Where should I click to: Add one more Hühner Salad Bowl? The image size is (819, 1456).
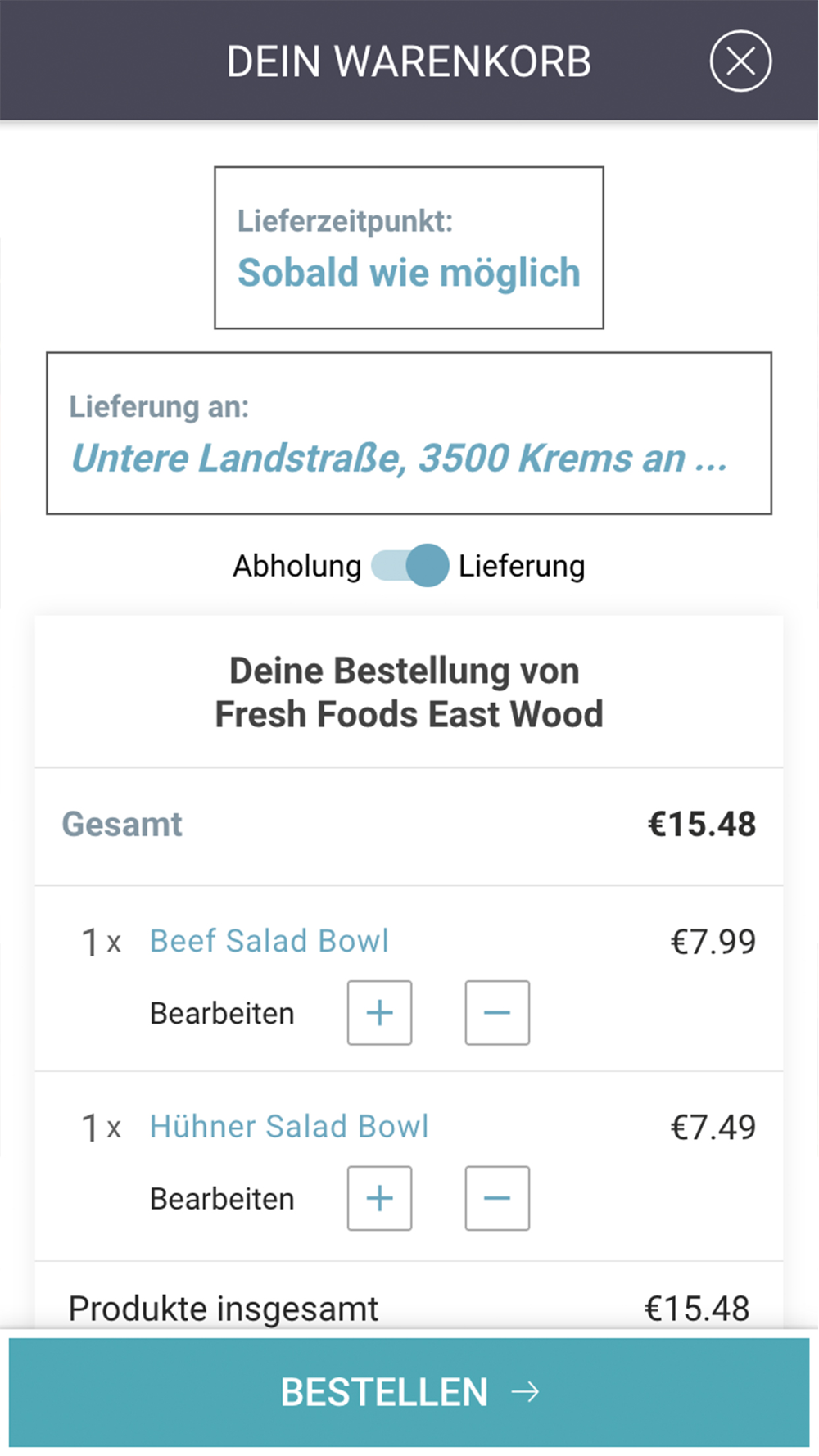[x=379, y=1199]
